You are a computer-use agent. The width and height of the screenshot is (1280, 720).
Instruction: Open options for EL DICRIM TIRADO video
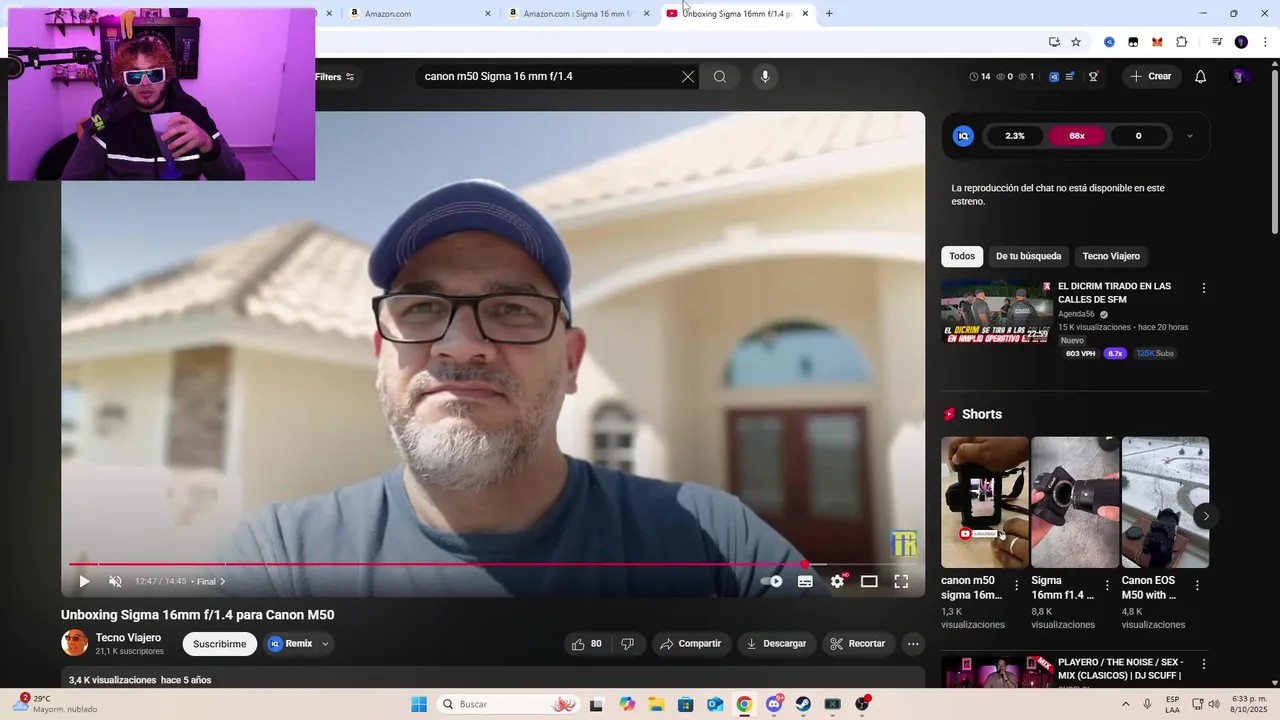click(1203, 288)
